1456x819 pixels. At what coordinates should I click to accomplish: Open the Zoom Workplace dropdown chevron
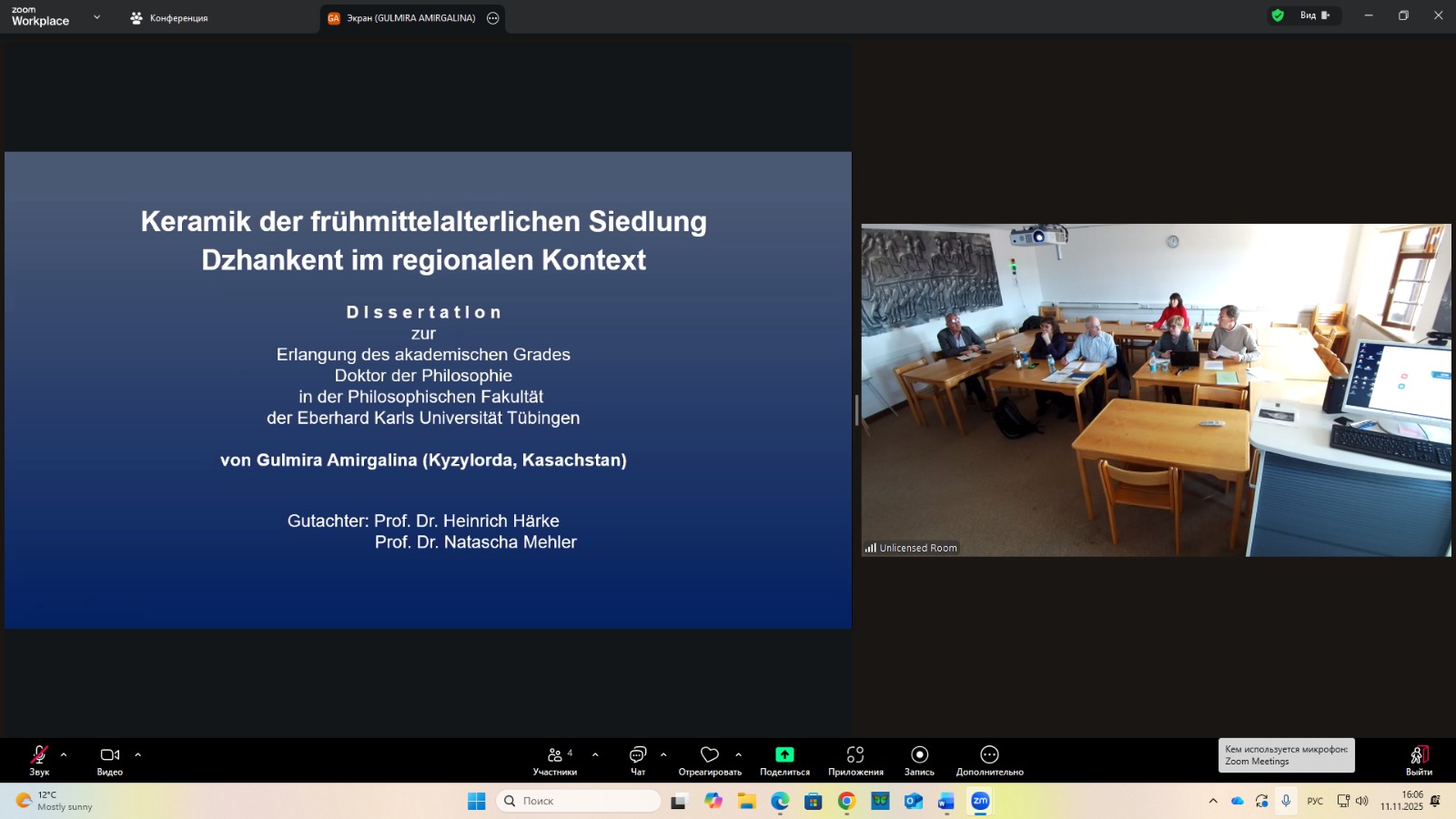pos(97,17)
